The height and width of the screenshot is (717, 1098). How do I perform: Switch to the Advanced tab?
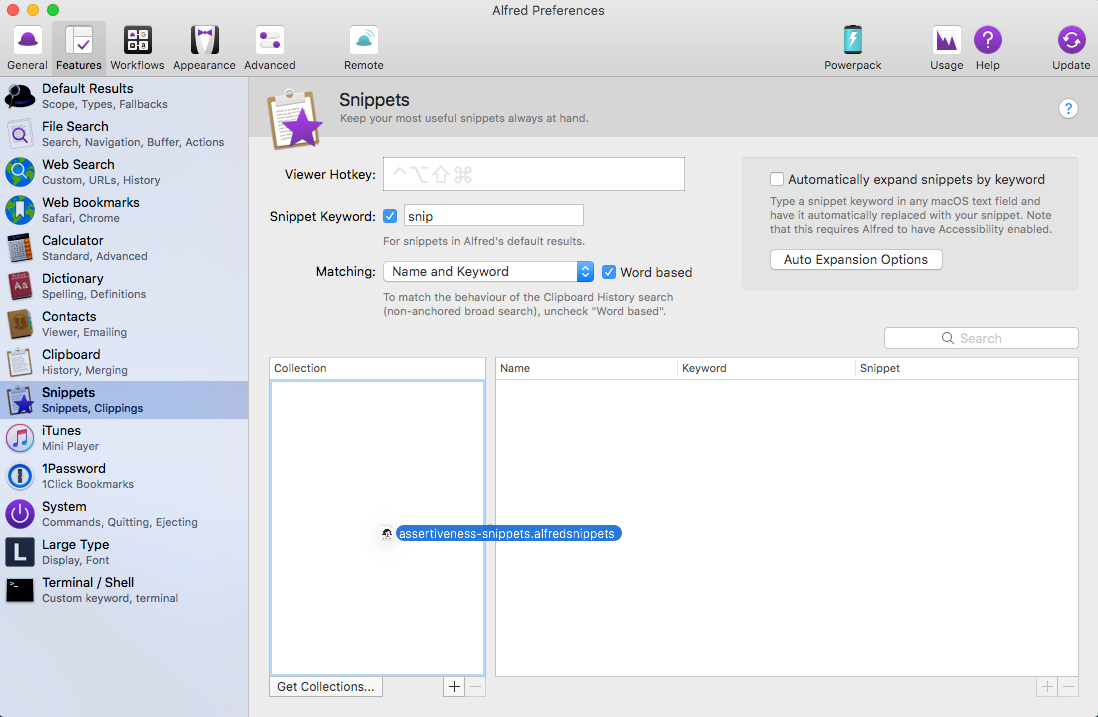270,48
